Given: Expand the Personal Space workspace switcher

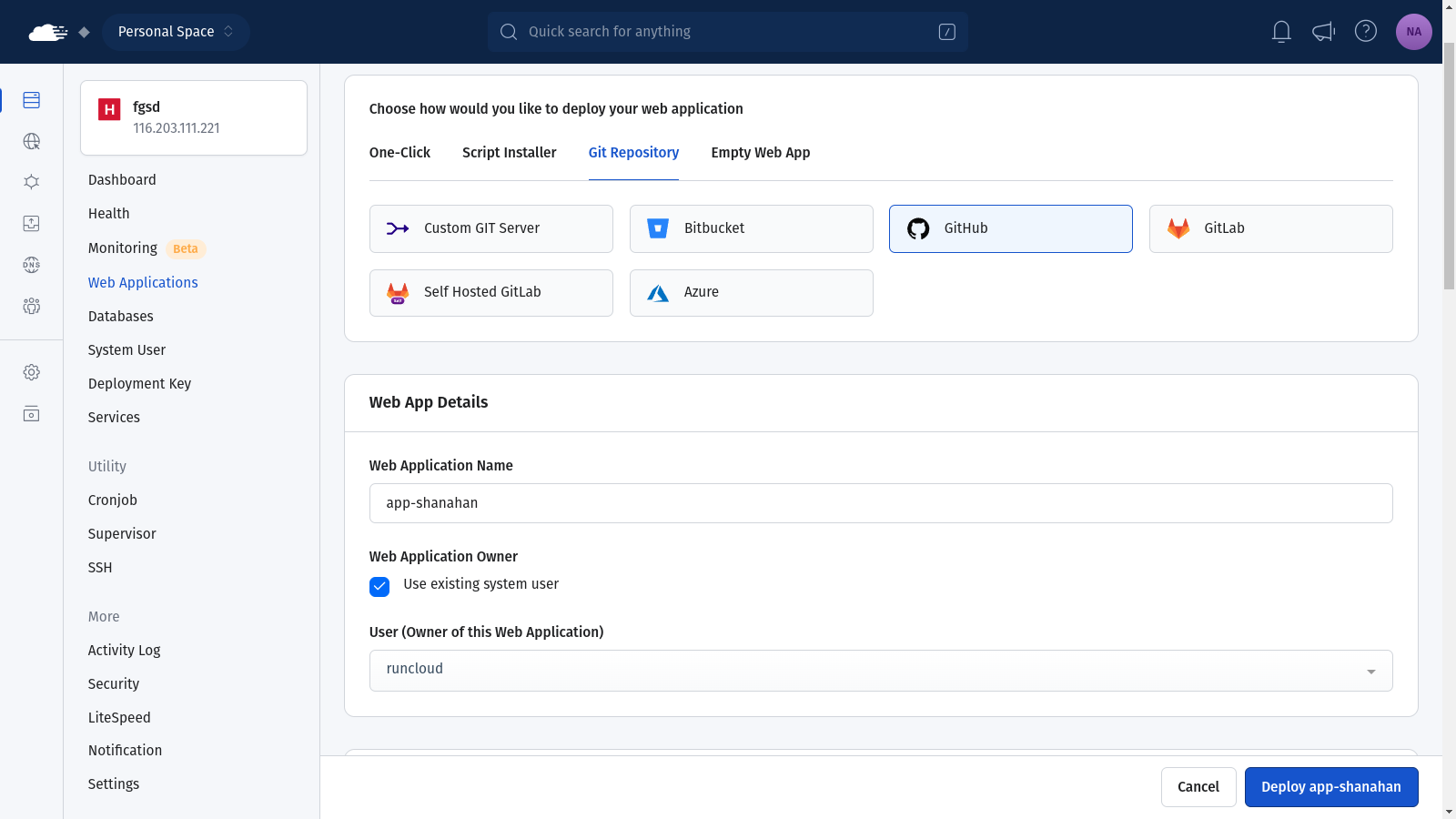Looking at the screenshot, I should pos(176,32).
